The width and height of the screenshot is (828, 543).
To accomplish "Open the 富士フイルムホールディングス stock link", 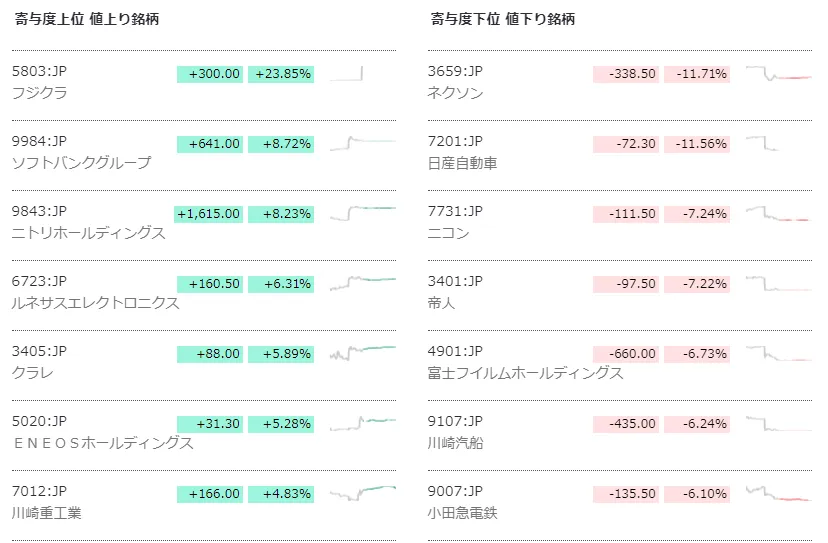I will click(525, 372).
